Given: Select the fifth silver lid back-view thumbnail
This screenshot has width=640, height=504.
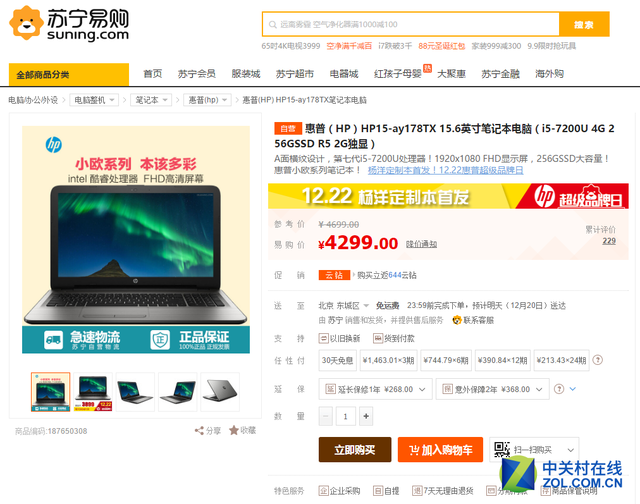Looking at the screenshot, I should coord(220,392).
